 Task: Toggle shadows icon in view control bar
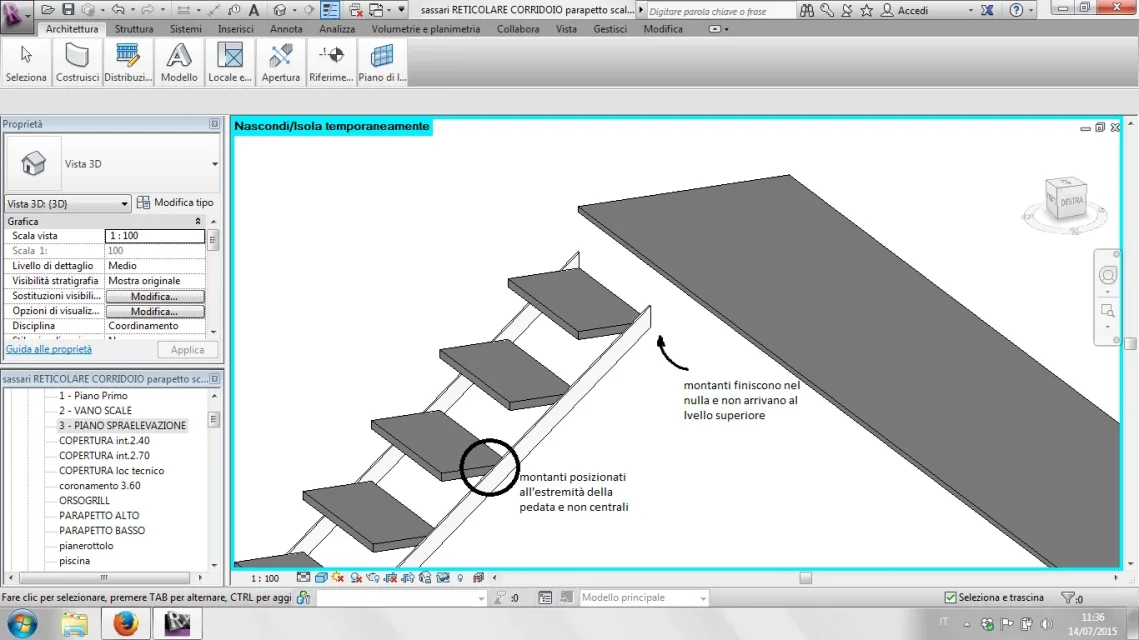[356, 578]
